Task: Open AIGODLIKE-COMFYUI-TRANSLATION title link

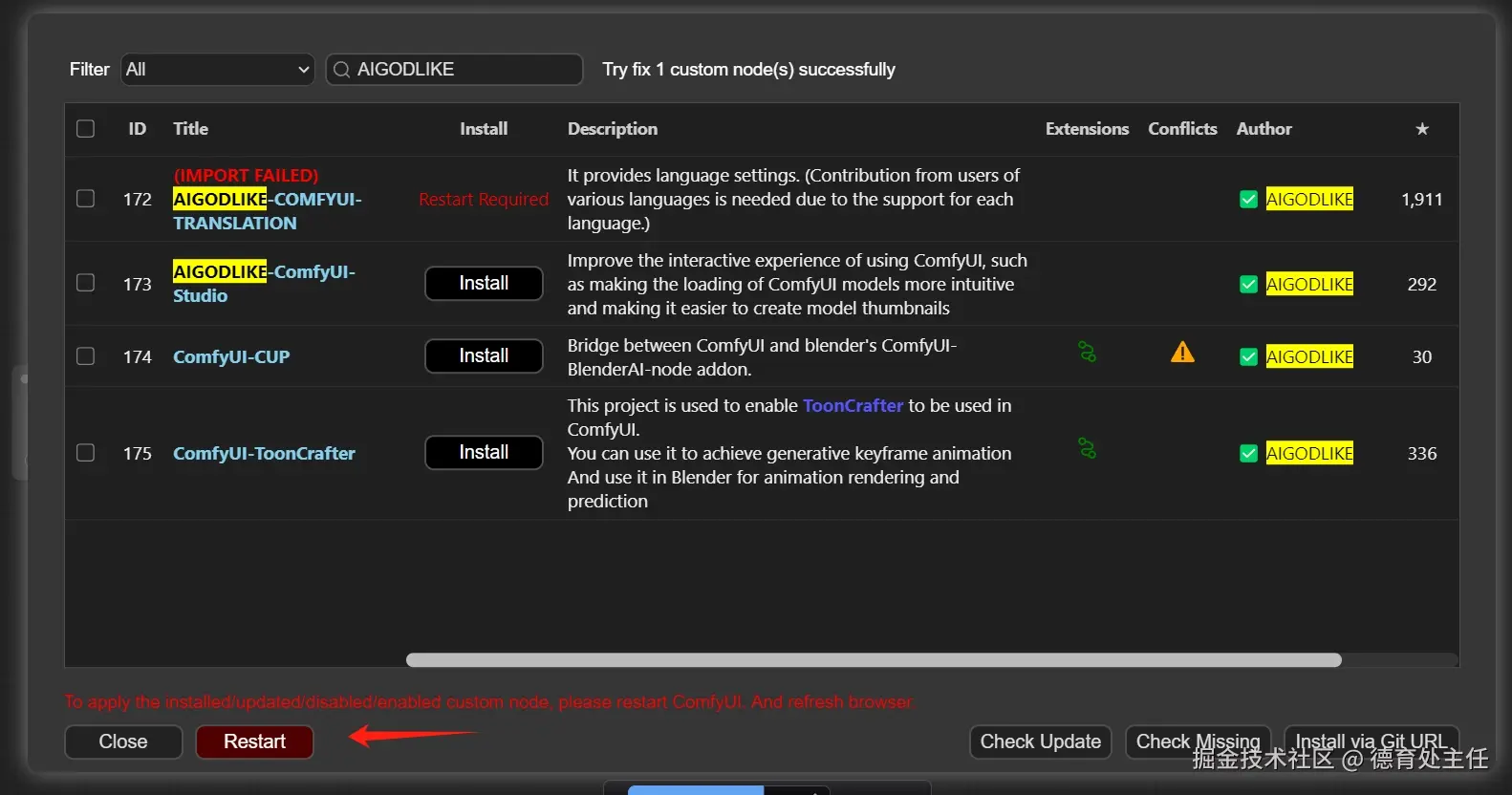Action: [268, 211]
